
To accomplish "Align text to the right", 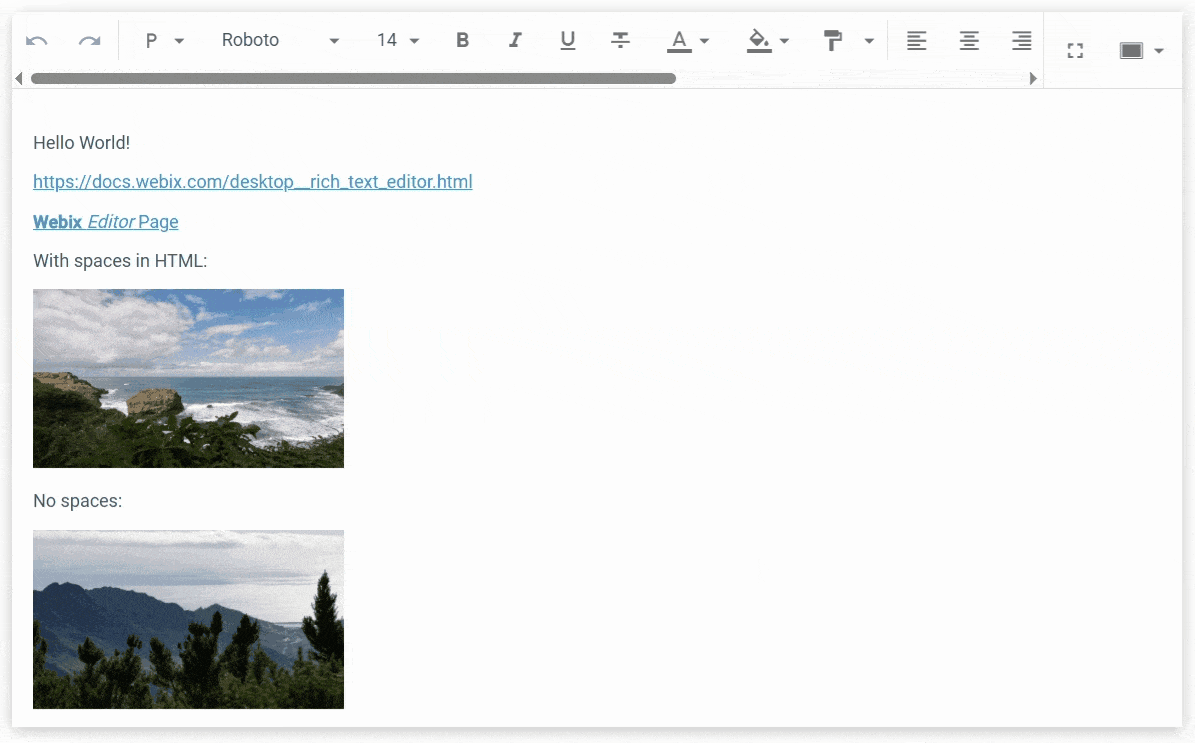I will coord(1021,40).
